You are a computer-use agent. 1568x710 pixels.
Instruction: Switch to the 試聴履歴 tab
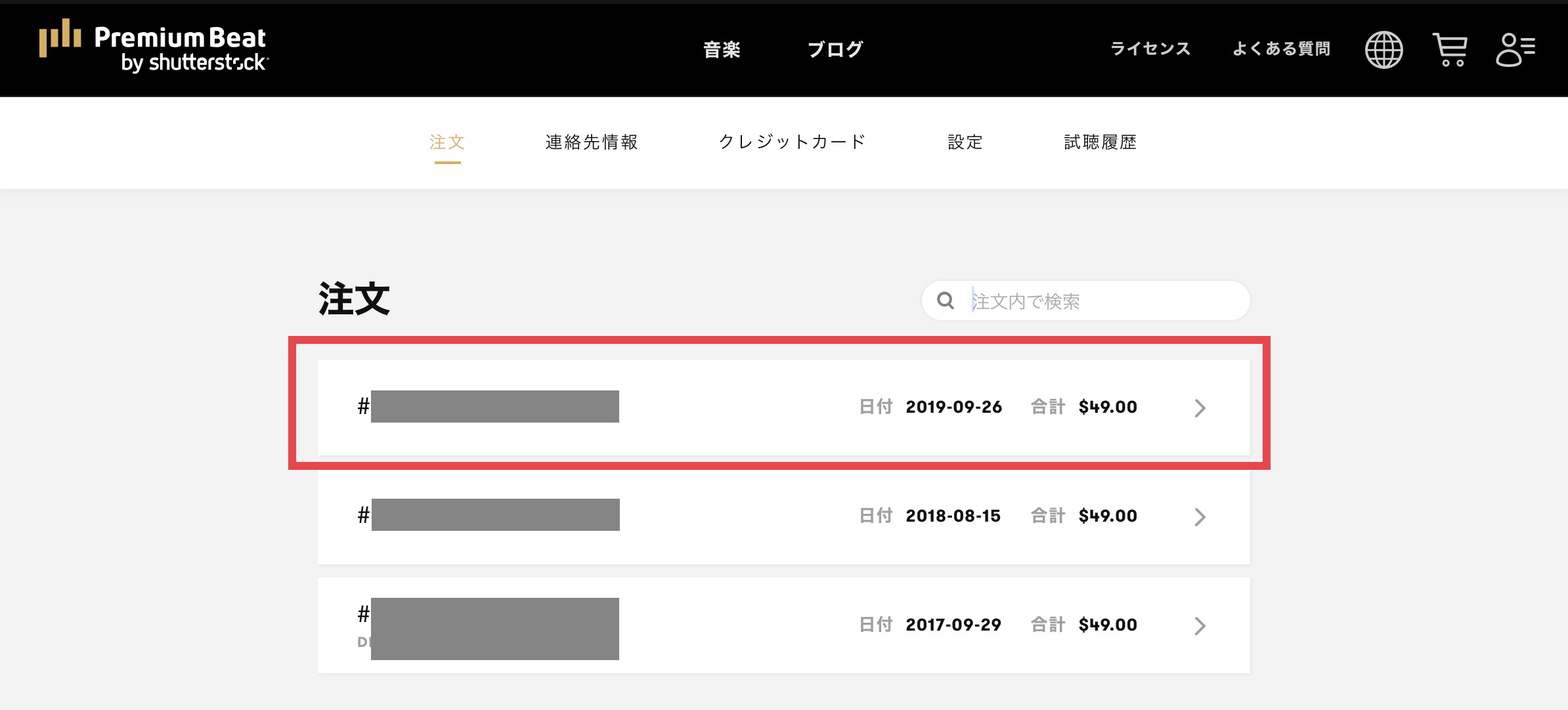click(x=1100, y=142)
